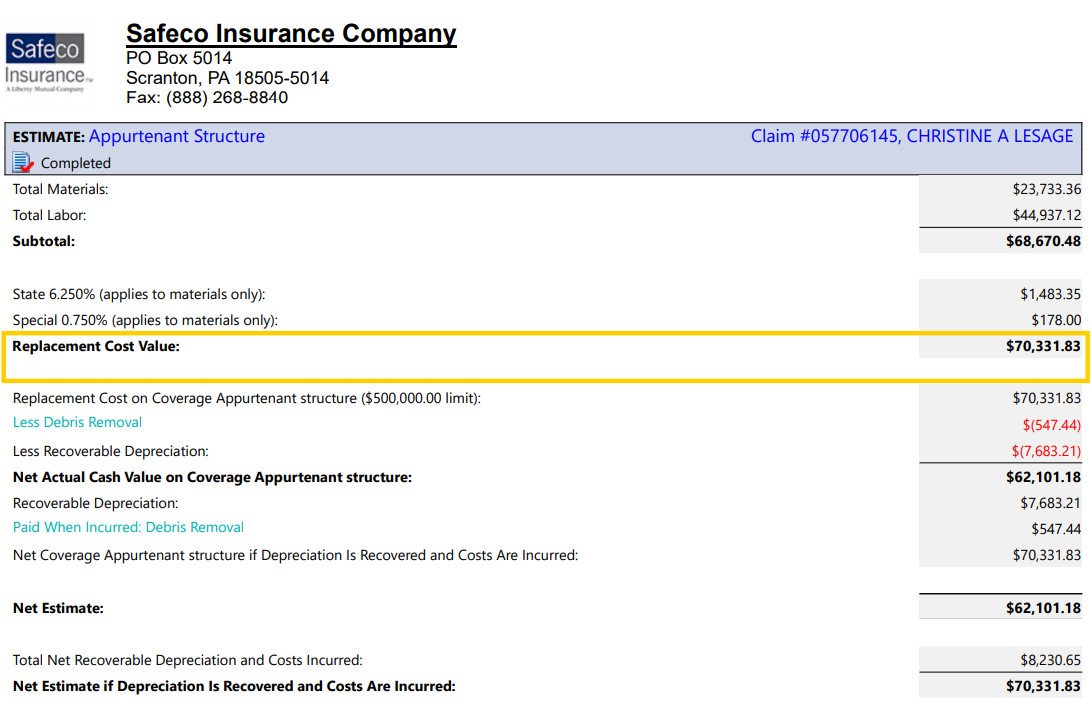Click the State 6.250% tax label
This screenshot has height=718, width=1091.
click(139, 294)
